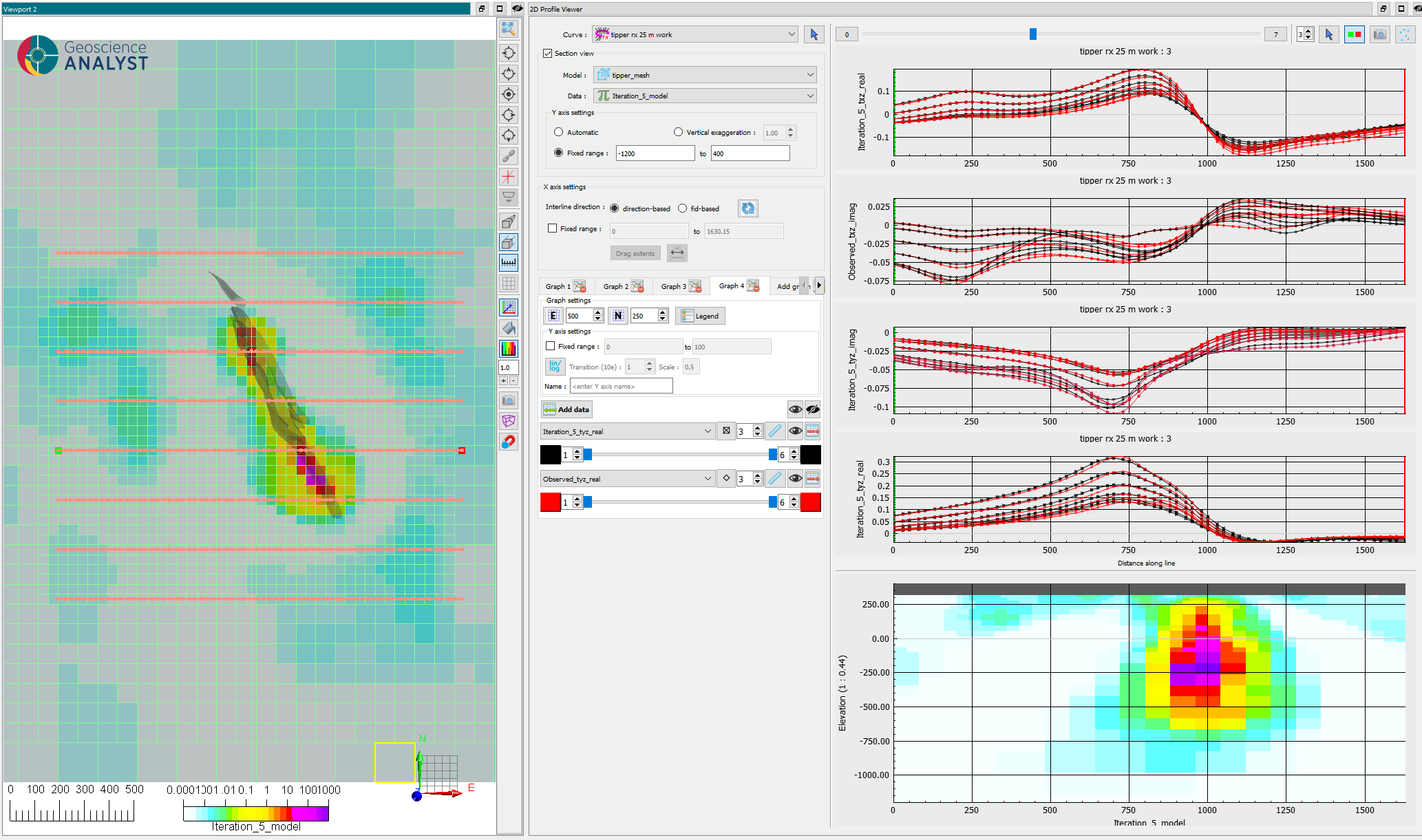
Task: Switch to the Graph 1 tab
Action: (565, 286)
